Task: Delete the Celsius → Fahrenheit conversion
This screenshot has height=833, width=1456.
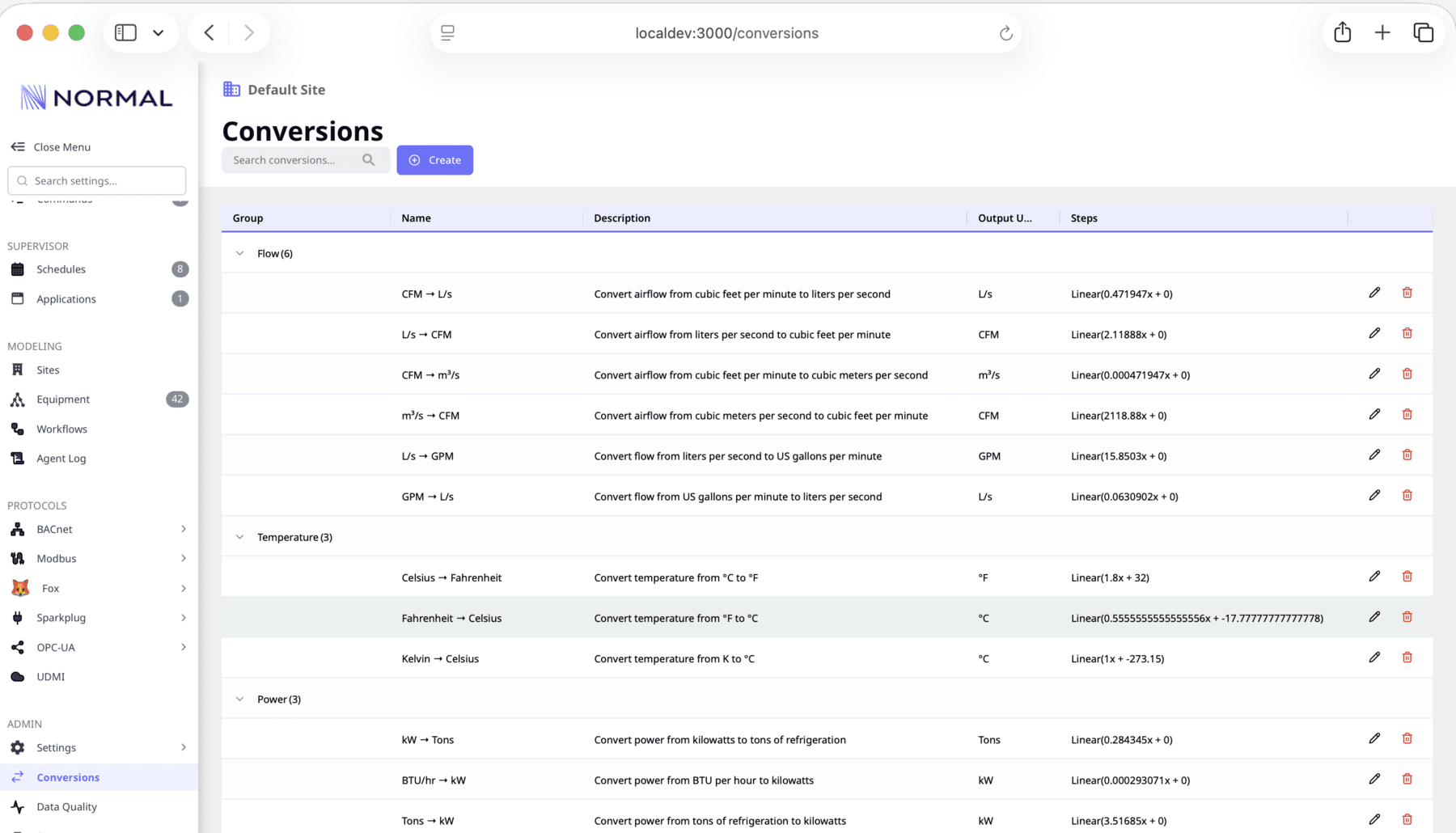Action: point(1407,577)
